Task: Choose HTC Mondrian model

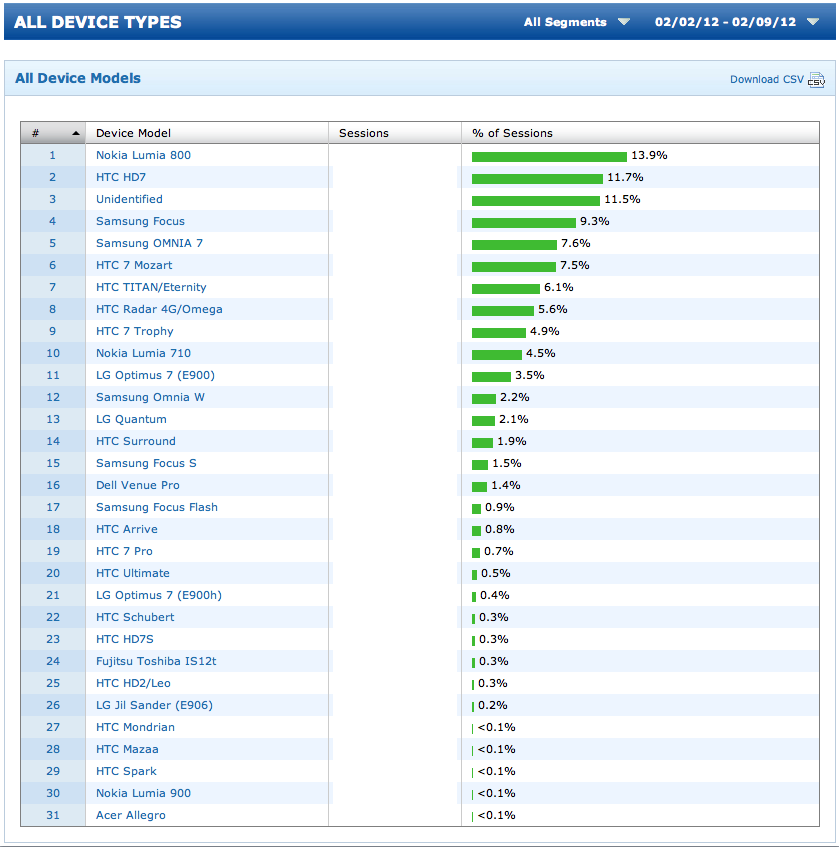Action: 135,728
